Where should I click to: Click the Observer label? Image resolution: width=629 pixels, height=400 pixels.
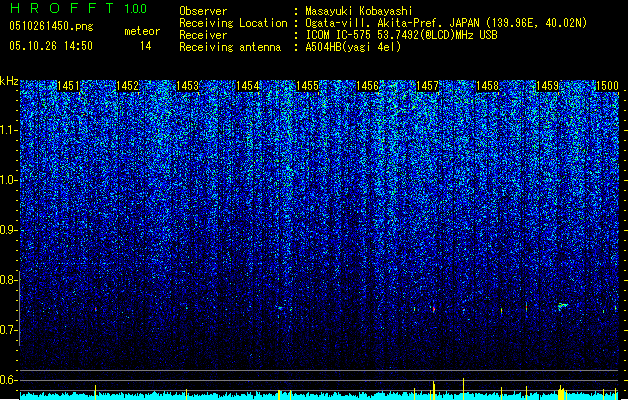(x=203, y=11)
